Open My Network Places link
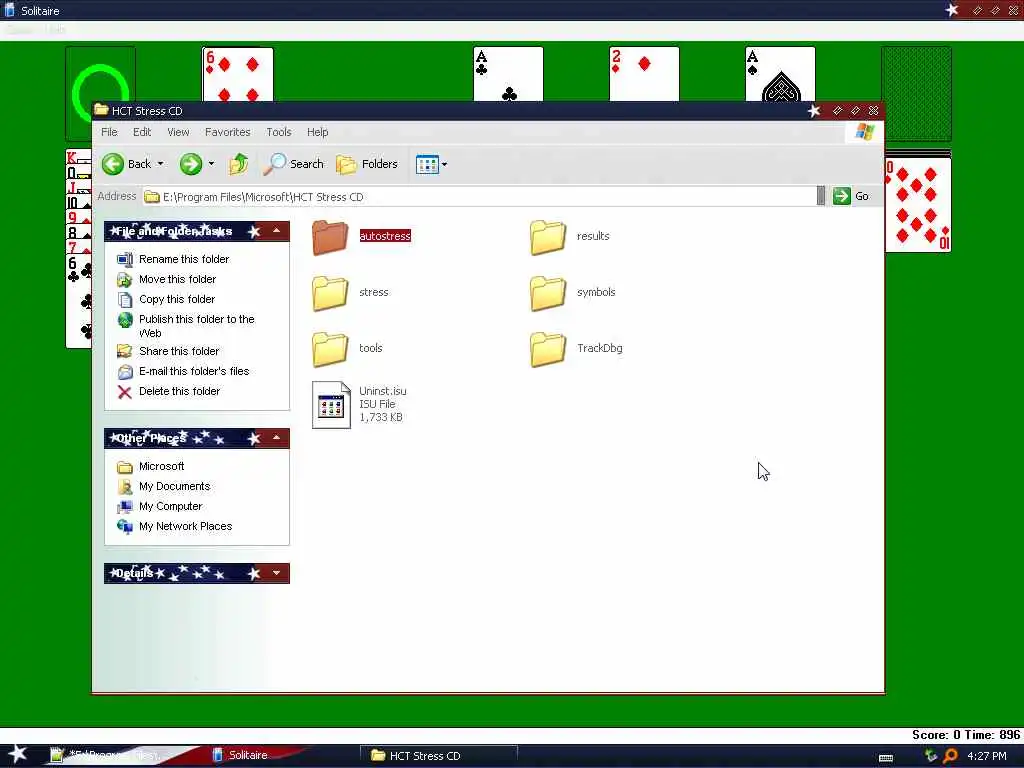This screenshot has width=1024, height=768. [185, 526]
